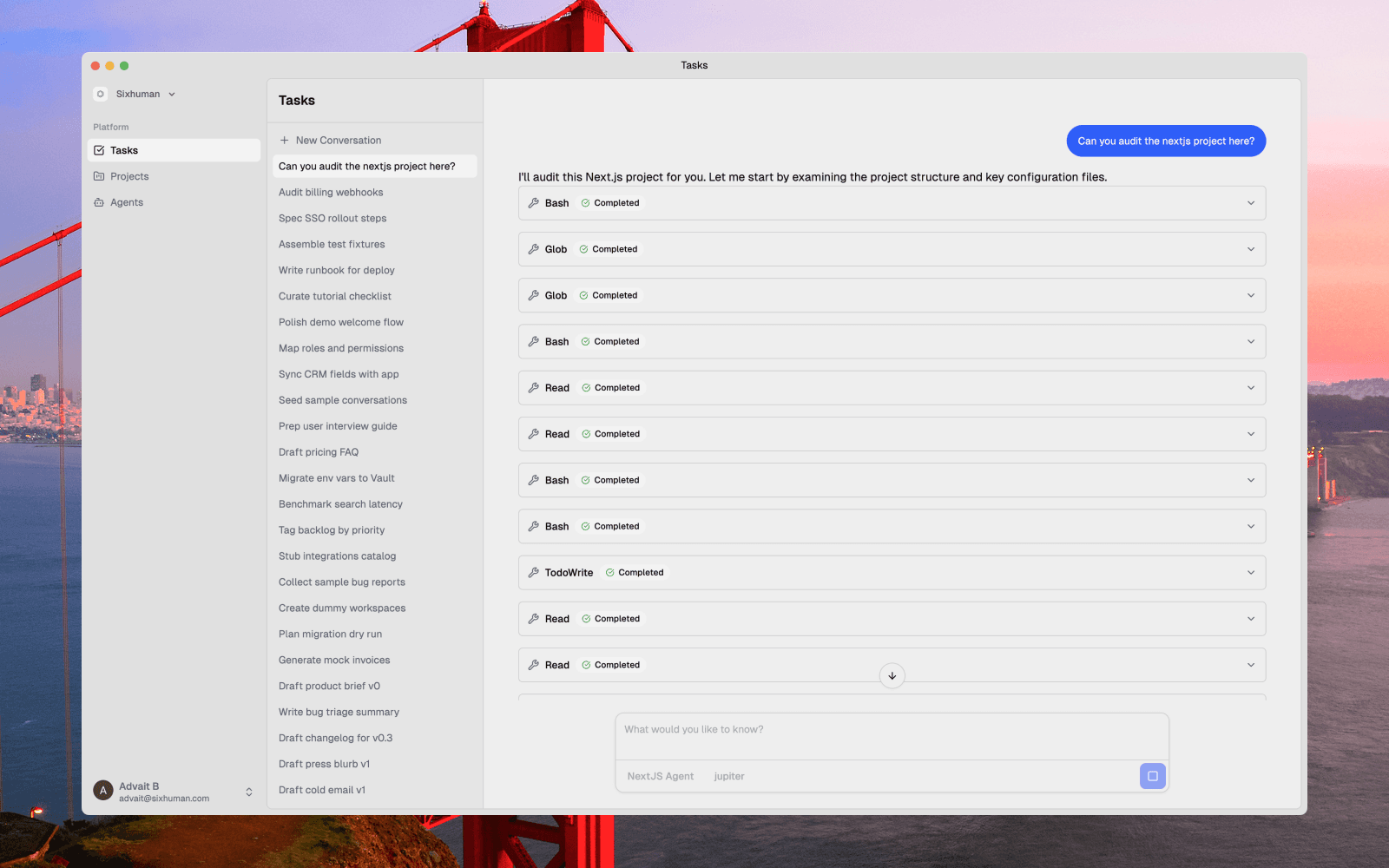Click the Sixhuman workspace logo icon
This screenshot has width=1389, height=868.
(101, 94)
